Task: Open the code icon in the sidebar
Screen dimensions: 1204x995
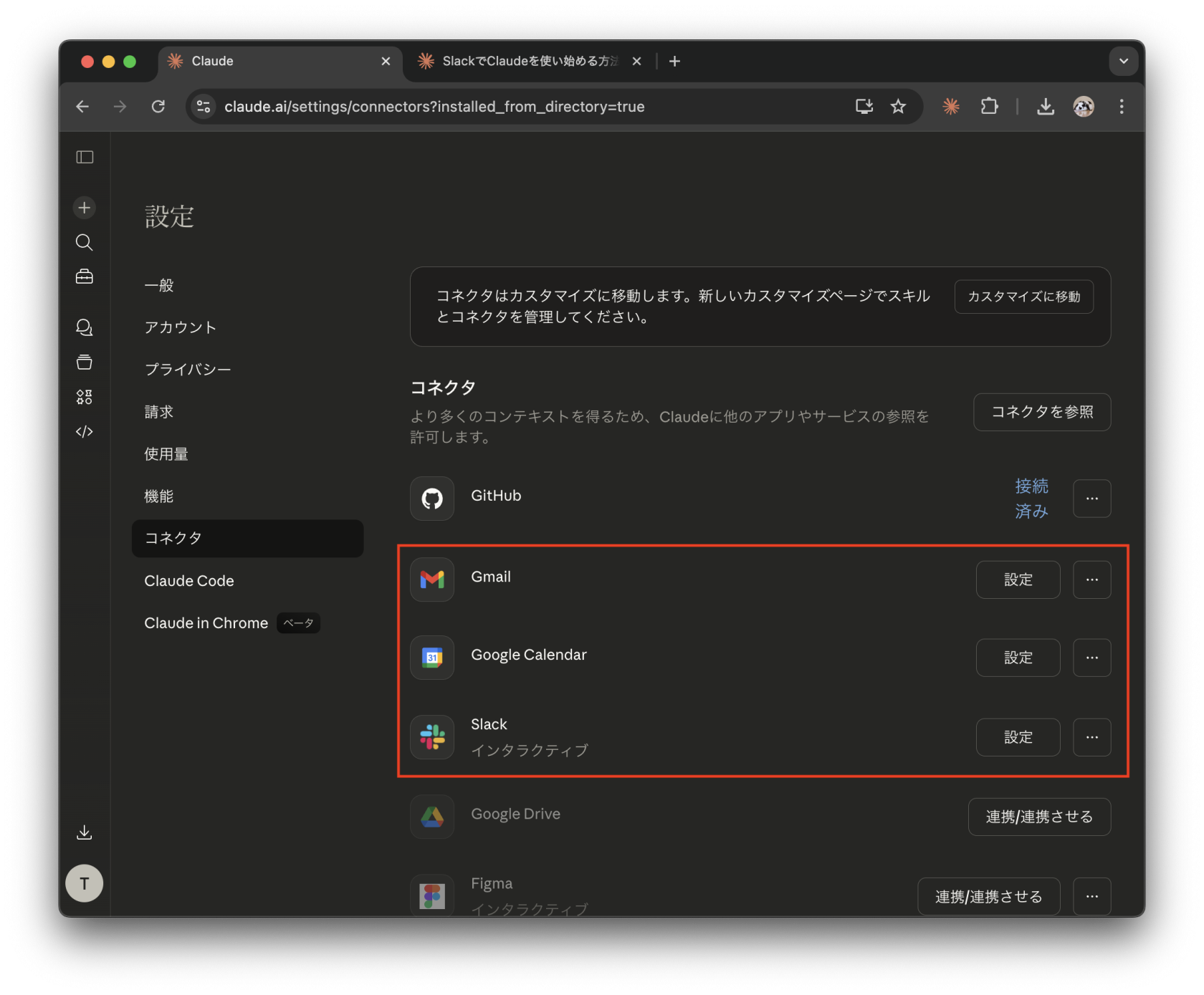Action: tap(84, 431)
